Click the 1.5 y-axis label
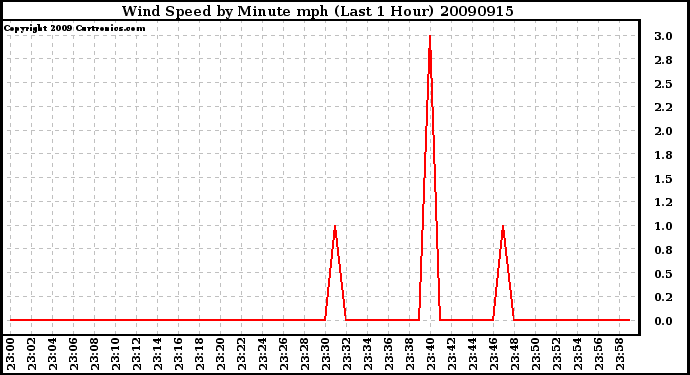Image resolution: width=690 pixels, height=375 pixels. 663,179
